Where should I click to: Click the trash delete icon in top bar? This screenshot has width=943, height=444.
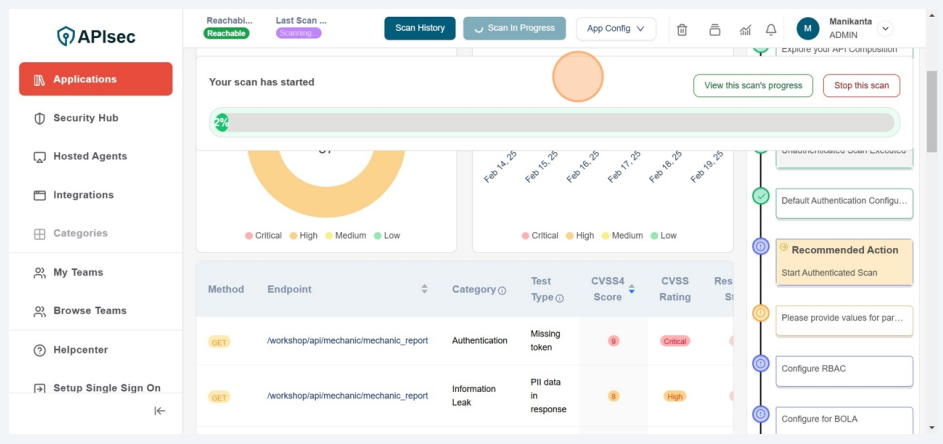(682, 29)
